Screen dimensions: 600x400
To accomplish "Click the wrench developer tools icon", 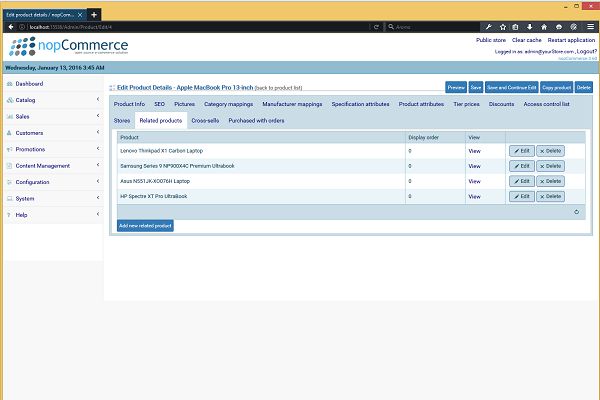I will click(x=488, y=27).
